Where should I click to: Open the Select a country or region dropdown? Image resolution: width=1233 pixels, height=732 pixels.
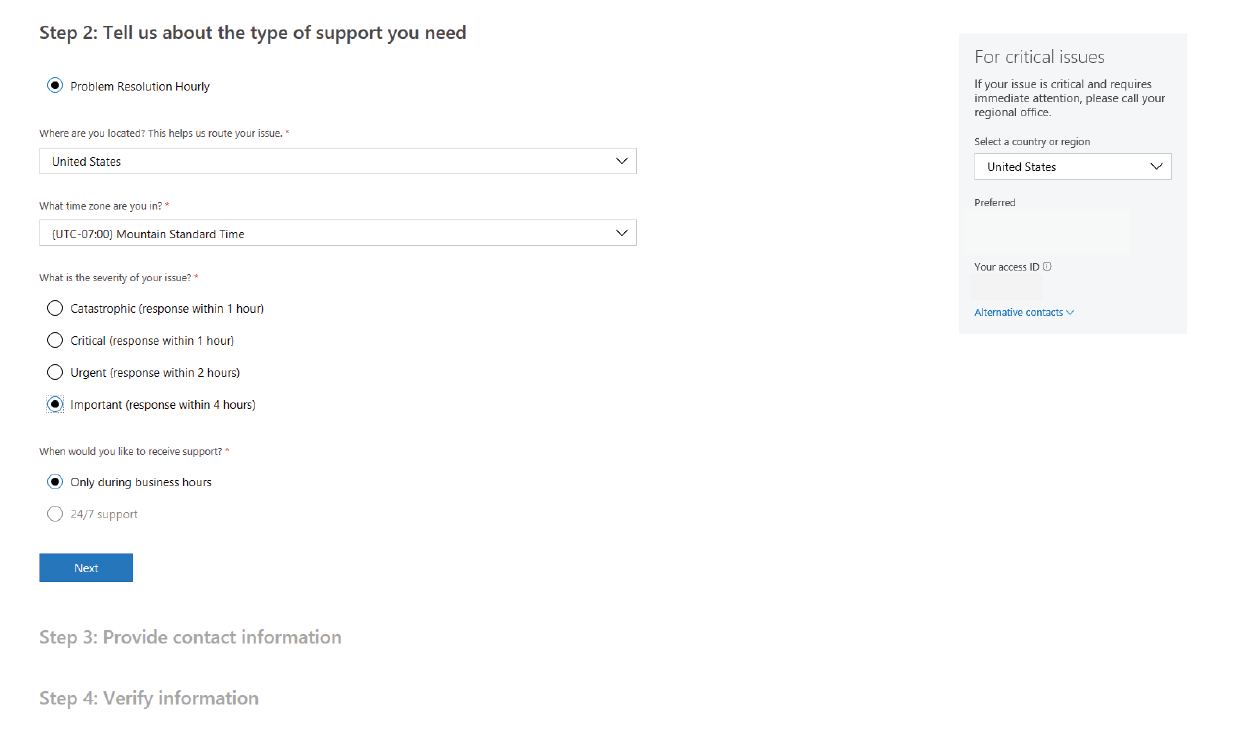1072,167
